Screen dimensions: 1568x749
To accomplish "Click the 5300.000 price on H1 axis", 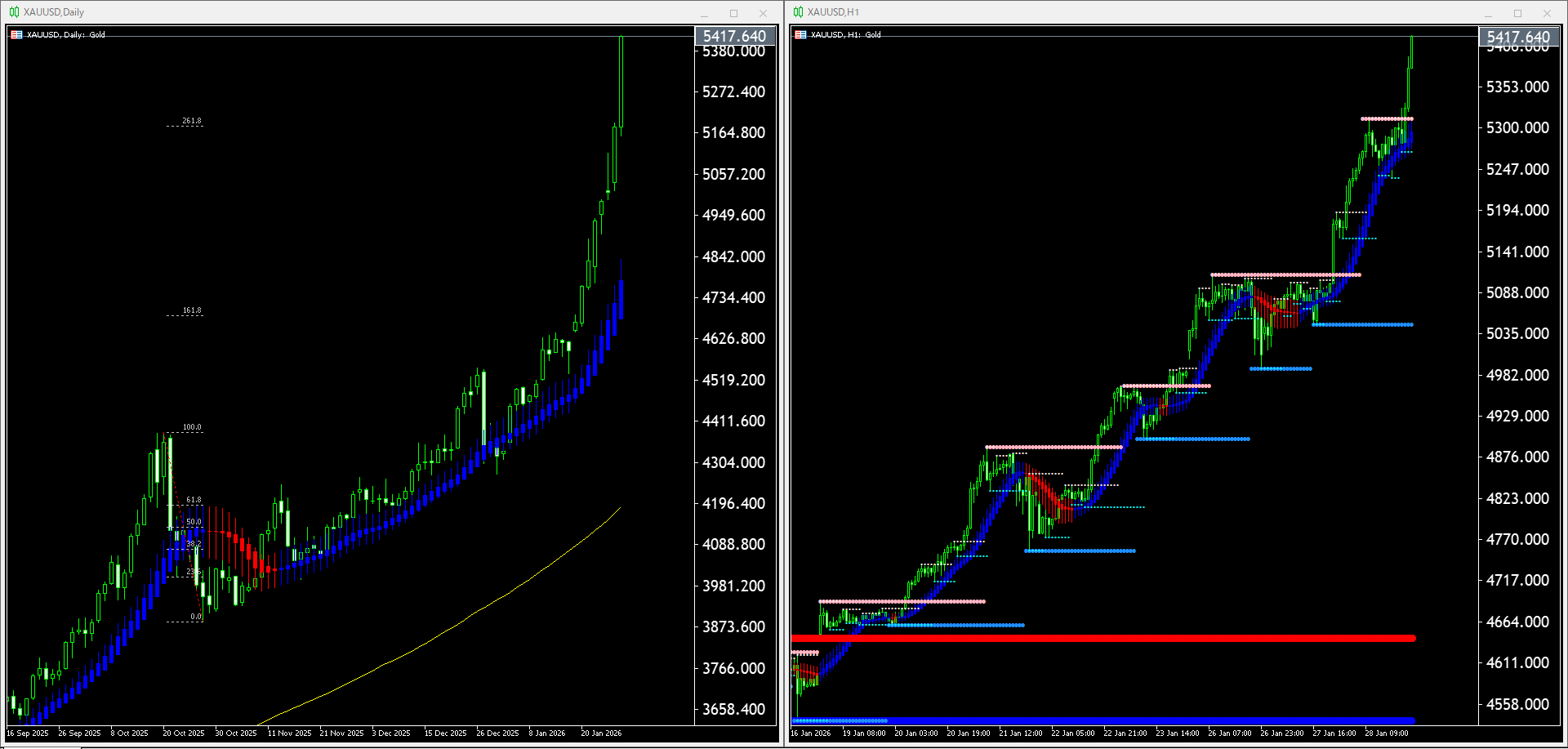I will click(x=1517, y=128).
